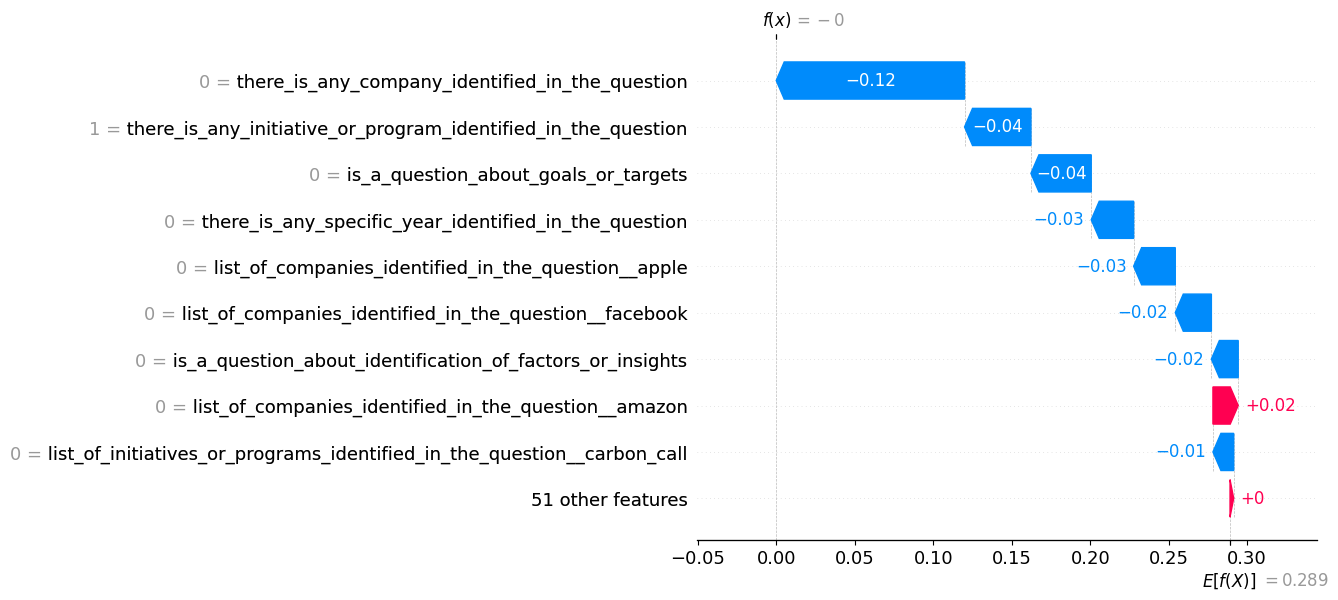Click the blue bar for the carbon_call feature
1338x600 pixels.
coord(1224,452)
